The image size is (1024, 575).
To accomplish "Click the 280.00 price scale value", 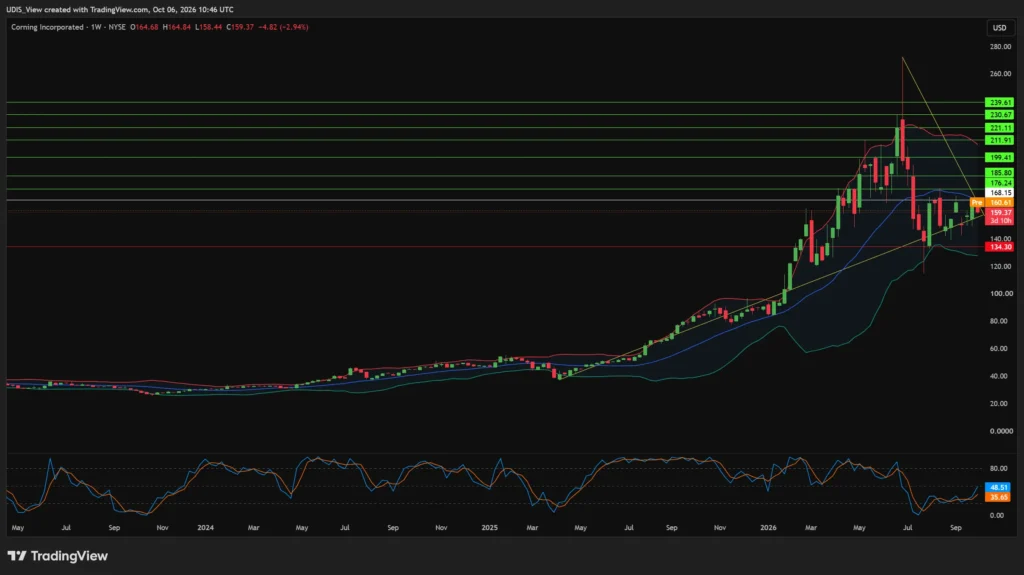I will pyautogui.click(x=1000, y=47).
